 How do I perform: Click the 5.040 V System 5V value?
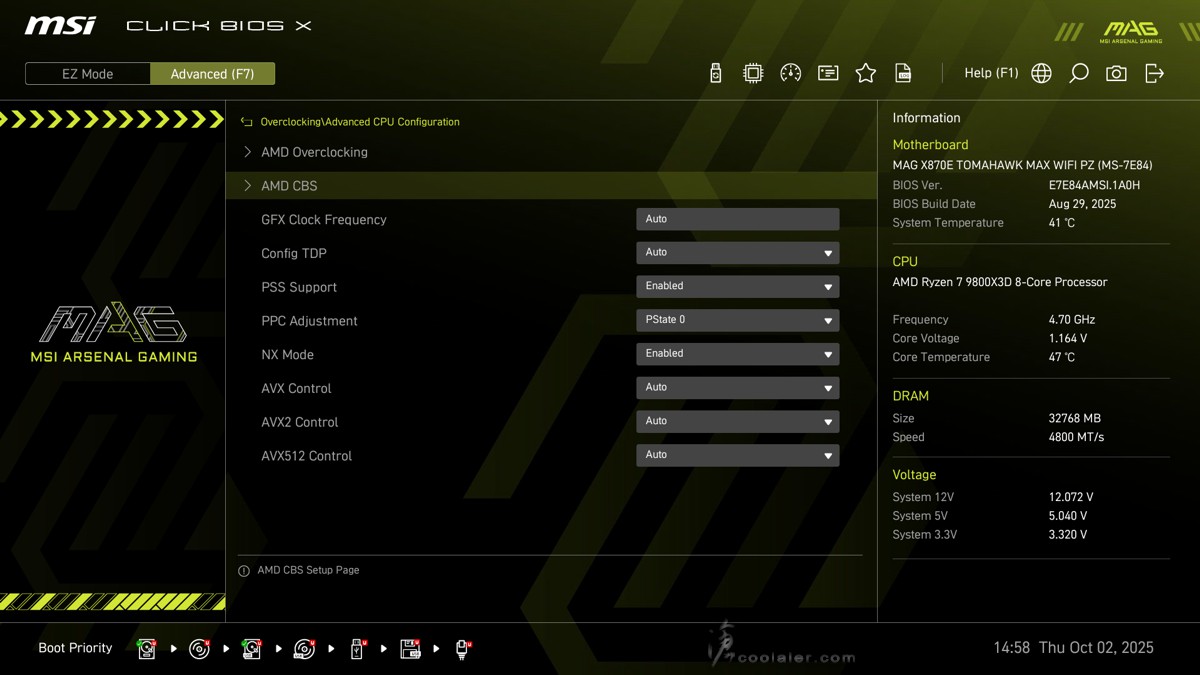click(x=1067, y=516)
